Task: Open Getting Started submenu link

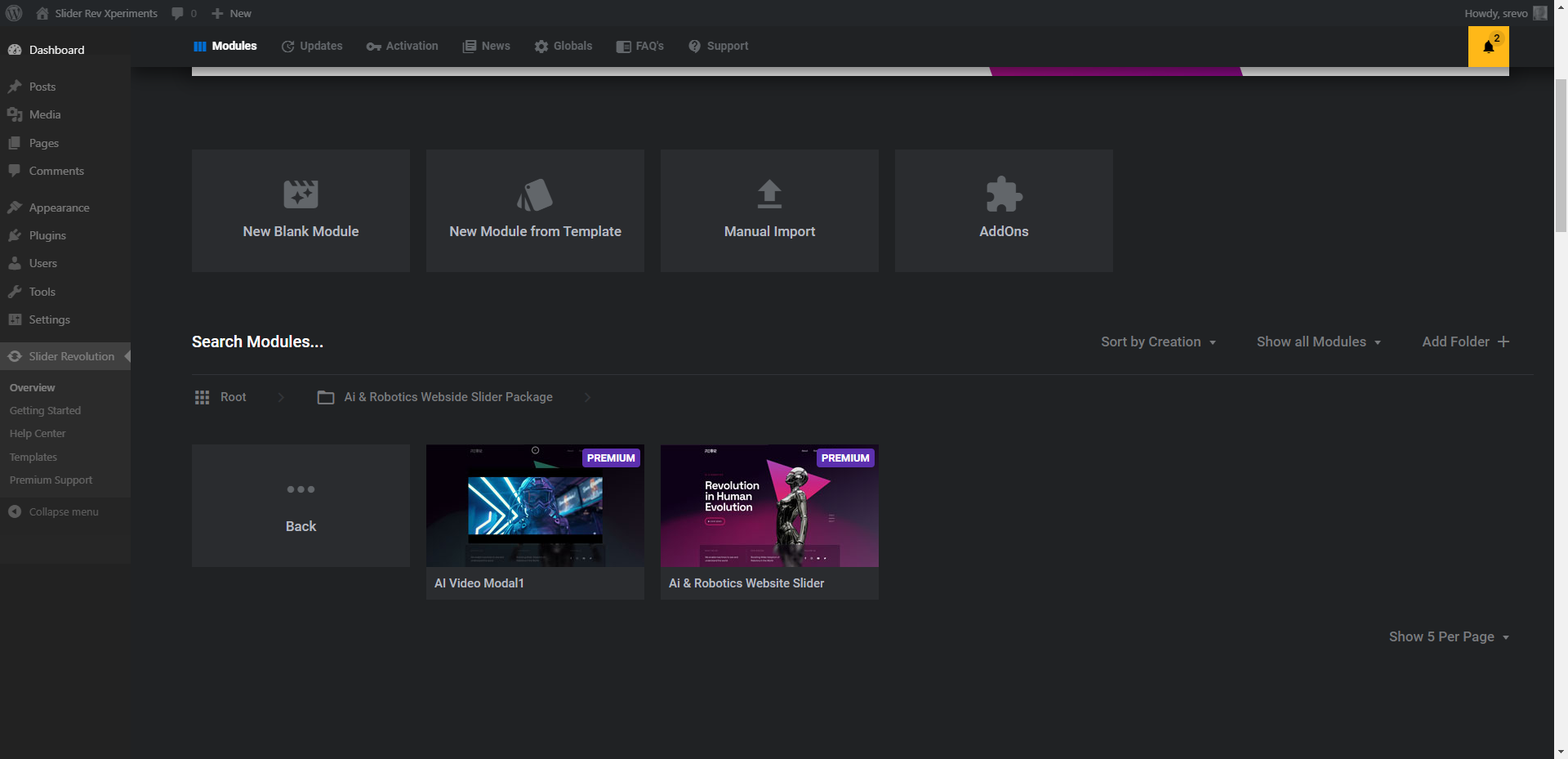Action: (x=45, y=410)
